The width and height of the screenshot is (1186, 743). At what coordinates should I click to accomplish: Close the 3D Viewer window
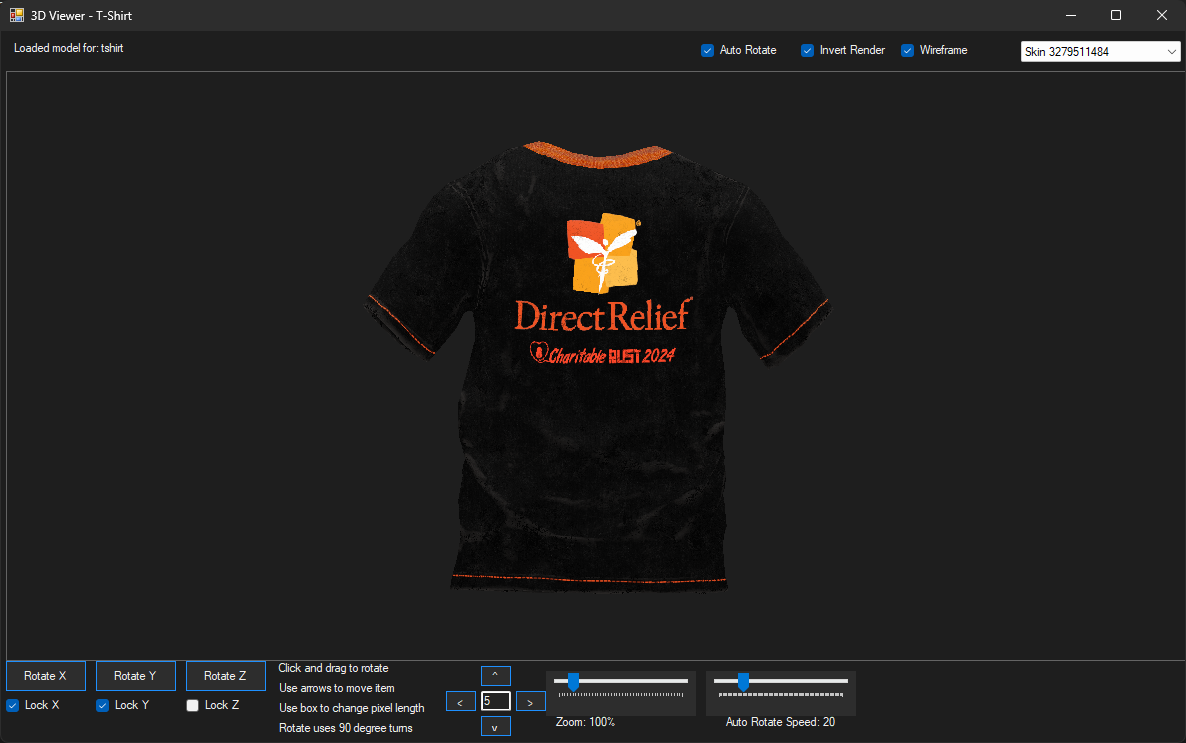point(1162,15)
